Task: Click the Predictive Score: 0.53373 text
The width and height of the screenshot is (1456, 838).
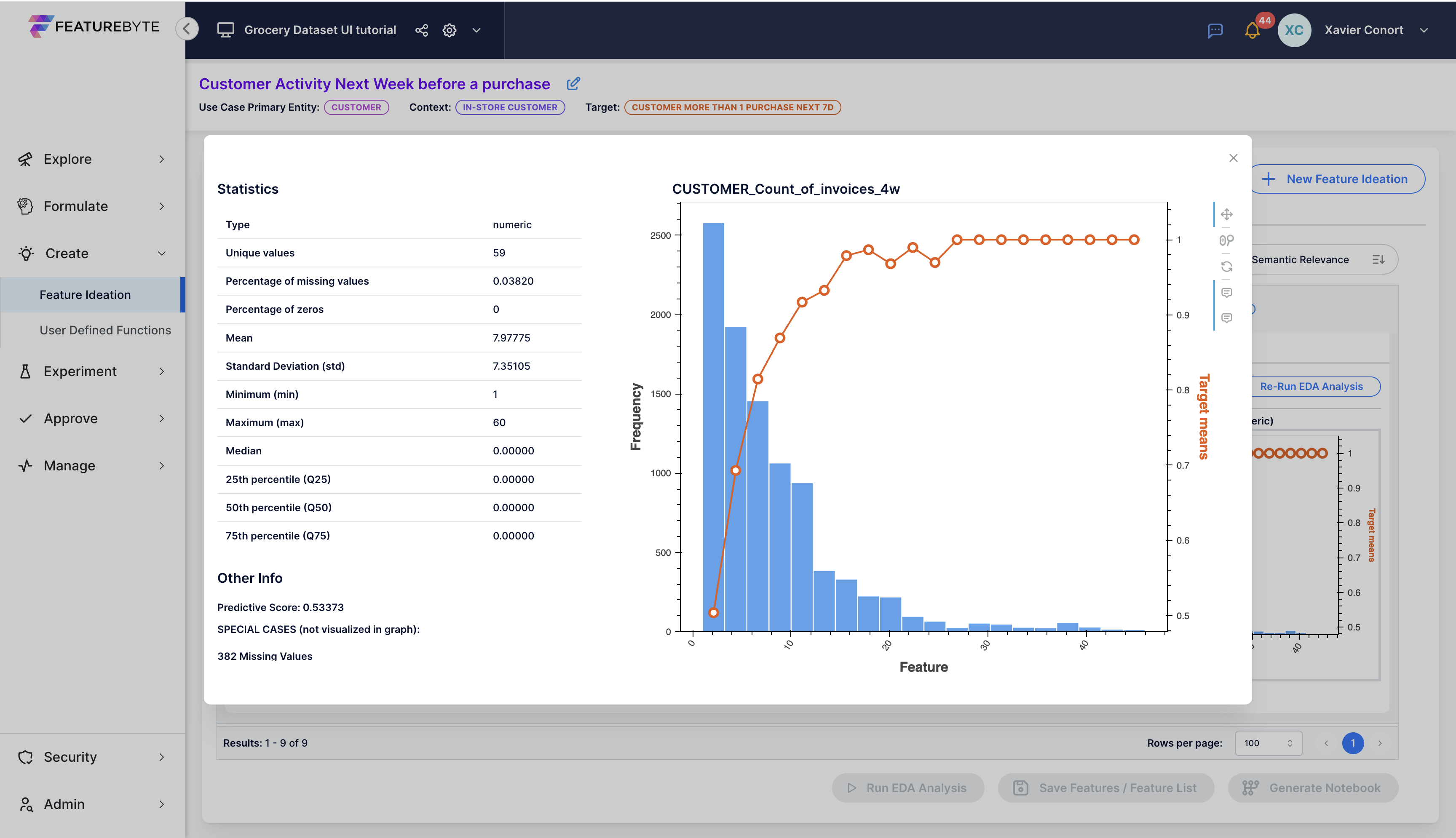Action: (x=281, y=608)
